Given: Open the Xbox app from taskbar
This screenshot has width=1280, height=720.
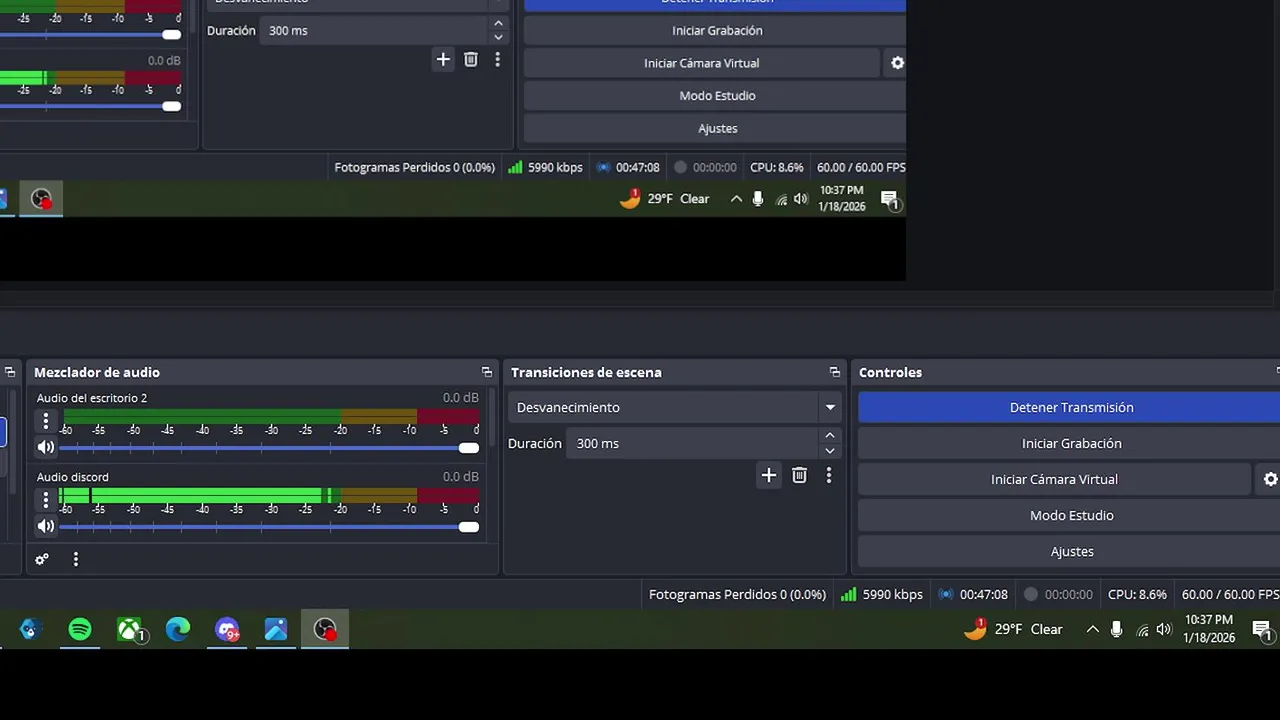Looking at the screenshot, I should (129, 629).
